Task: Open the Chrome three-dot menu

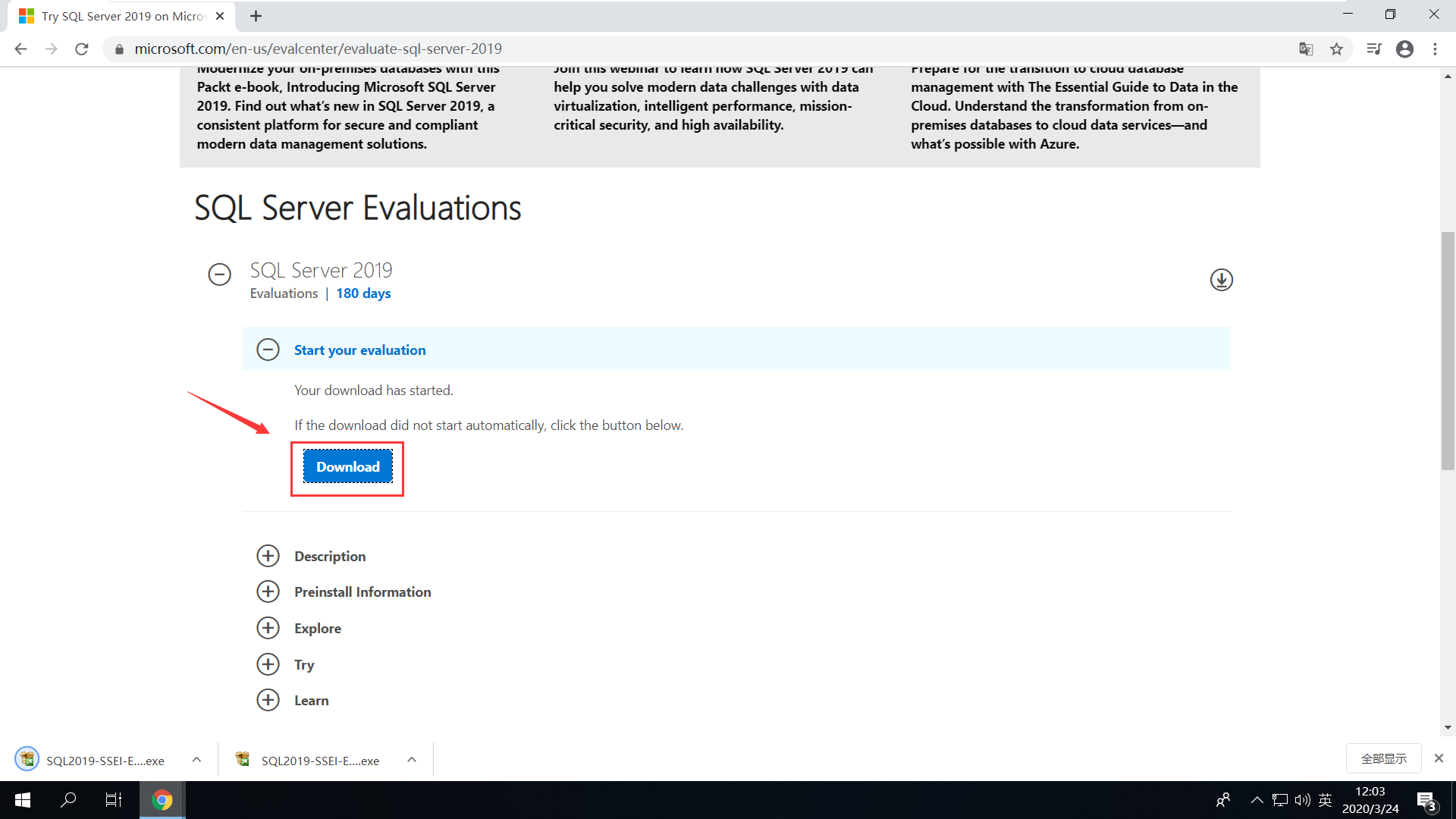Action: [x=1435, y=48]
